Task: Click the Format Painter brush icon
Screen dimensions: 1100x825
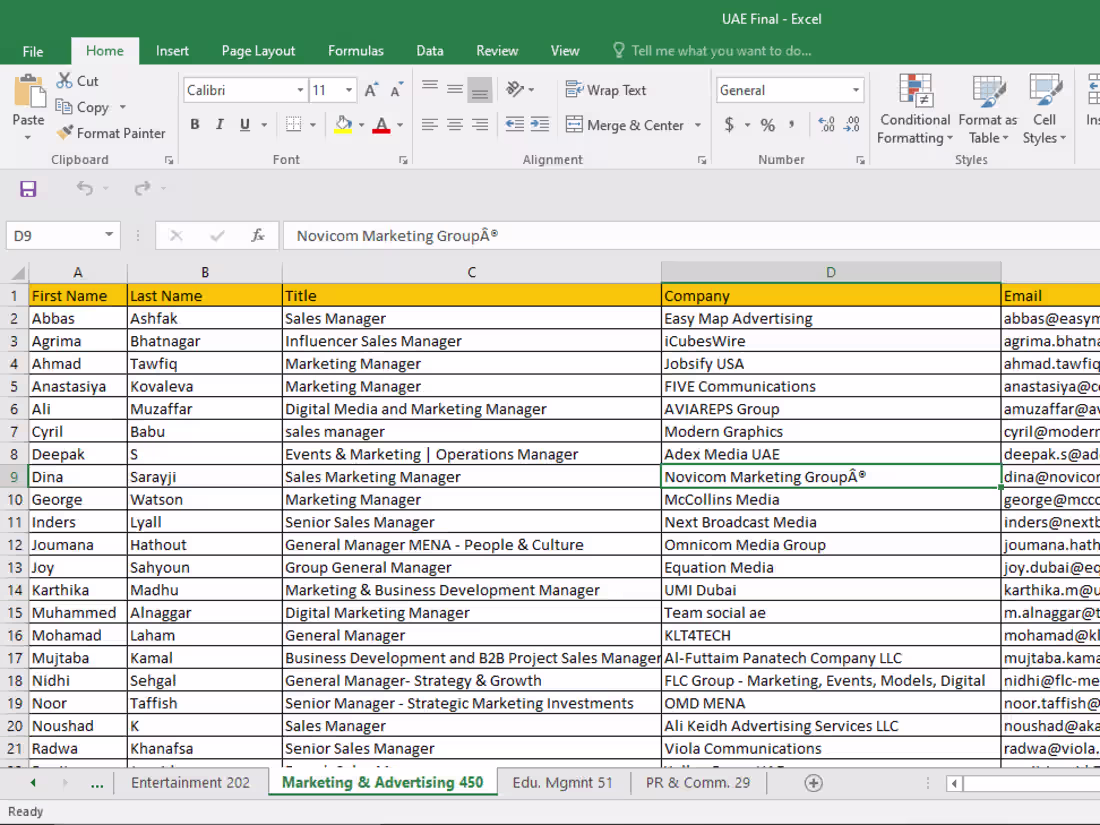Action: pos(65,133)
